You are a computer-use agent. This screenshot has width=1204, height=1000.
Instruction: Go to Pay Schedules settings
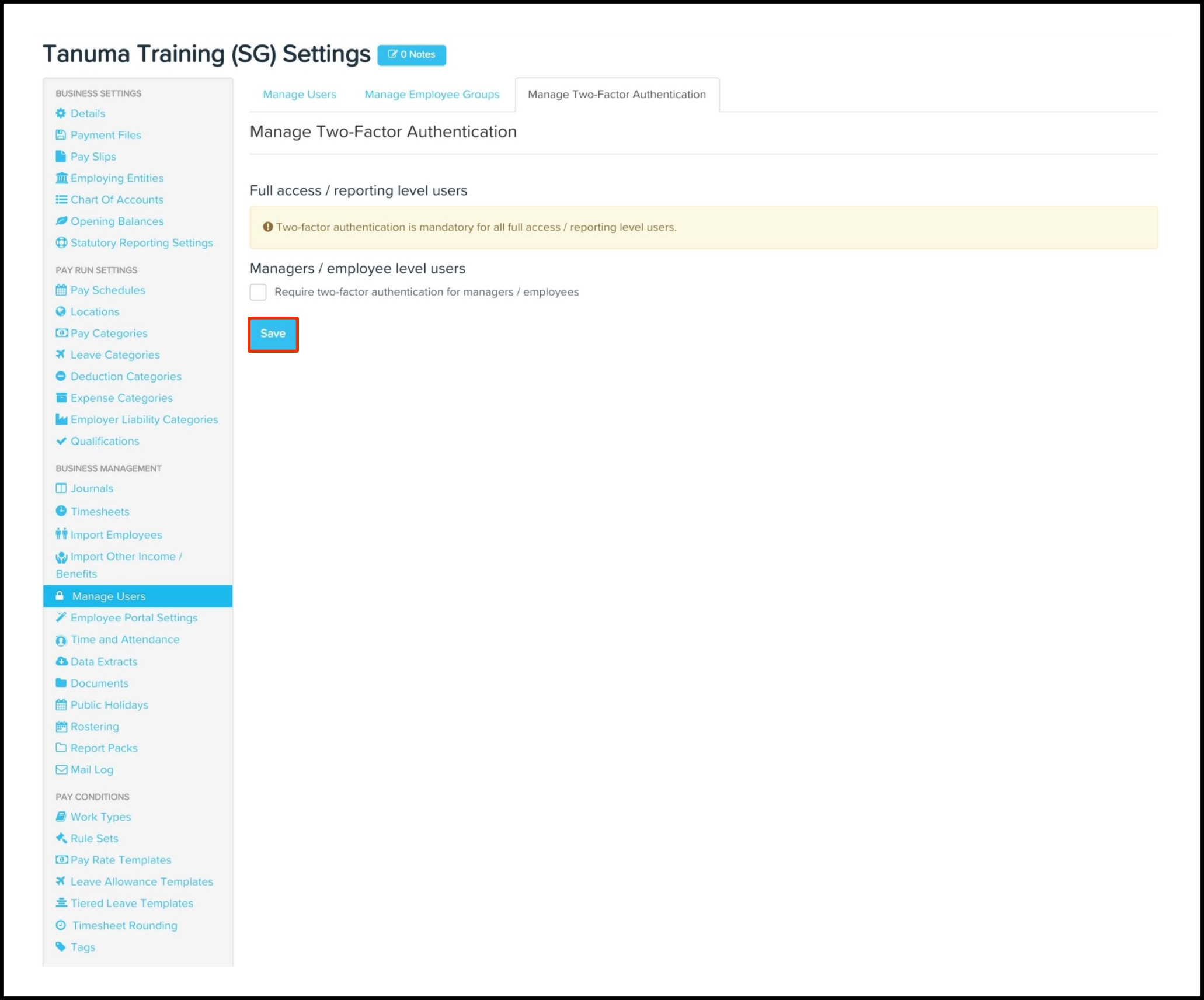[107, 290]
